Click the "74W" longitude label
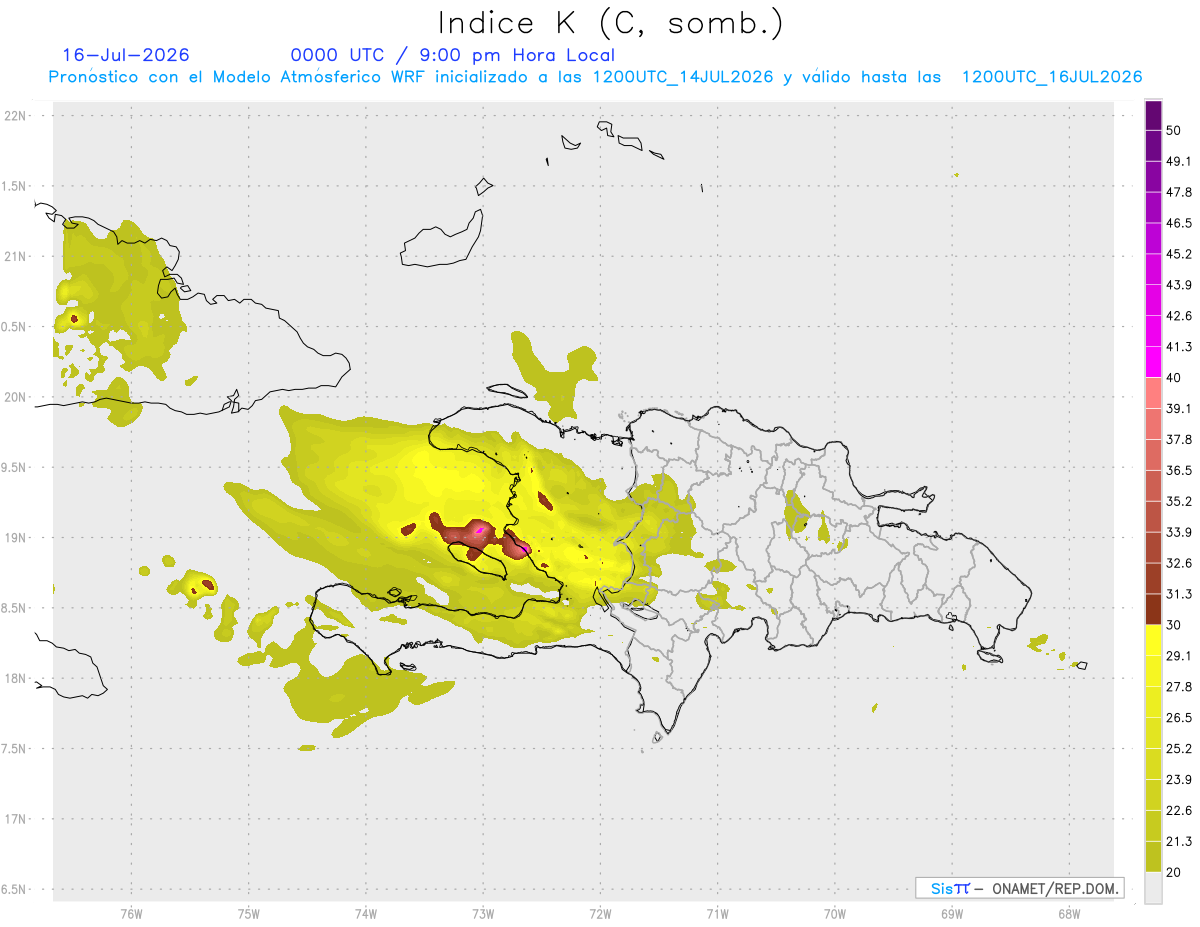The width and height of the screenshot is (1200, 927). pyautogui.click(x=365, y=913)
